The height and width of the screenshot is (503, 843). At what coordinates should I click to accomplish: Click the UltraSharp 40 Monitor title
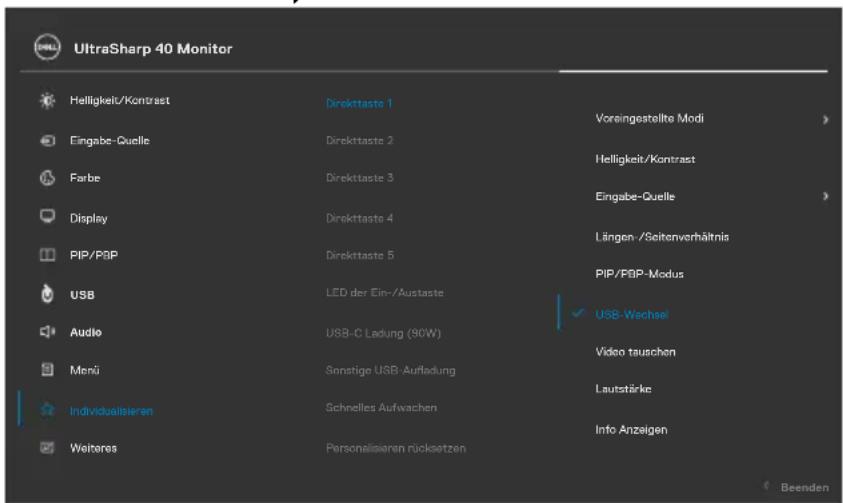tap(153, 48)
